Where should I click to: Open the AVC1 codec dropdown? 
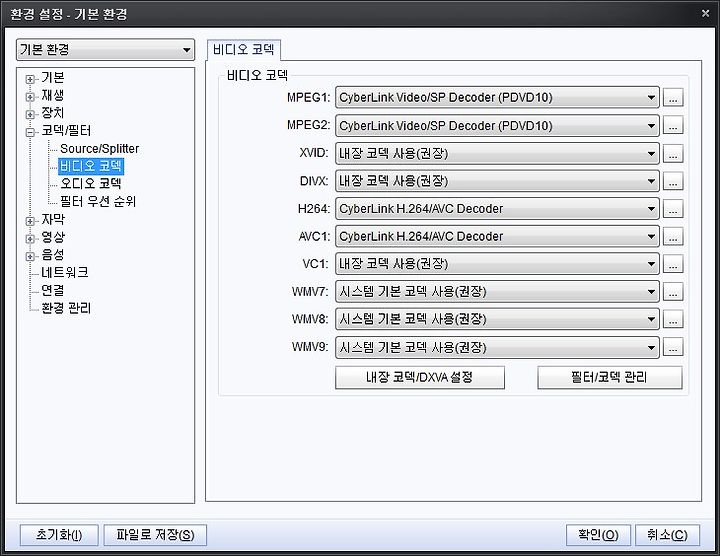497,236
